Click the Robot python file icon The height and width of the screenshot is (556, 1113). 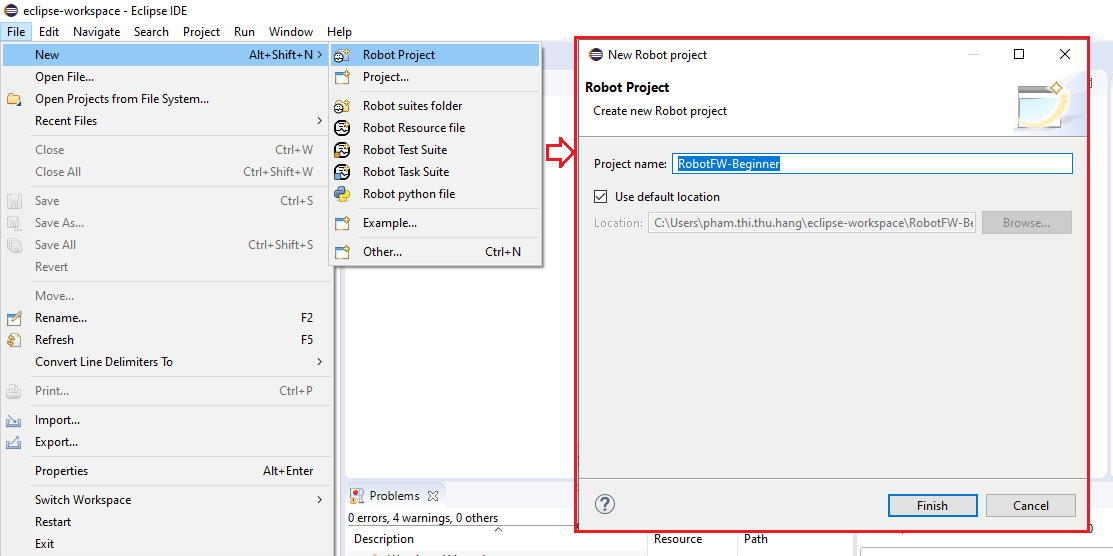pyautogui.click(x=342, y=194)
